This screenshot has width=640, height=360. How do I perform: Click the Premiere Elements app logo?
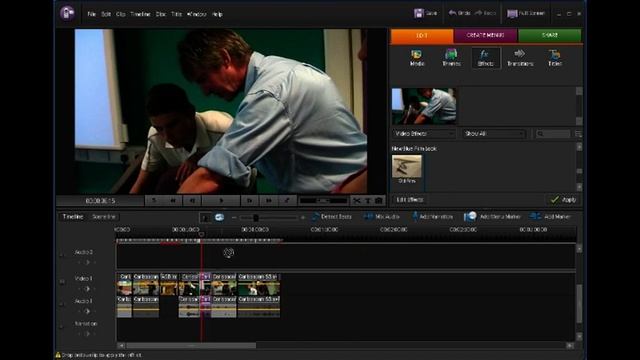67,13
